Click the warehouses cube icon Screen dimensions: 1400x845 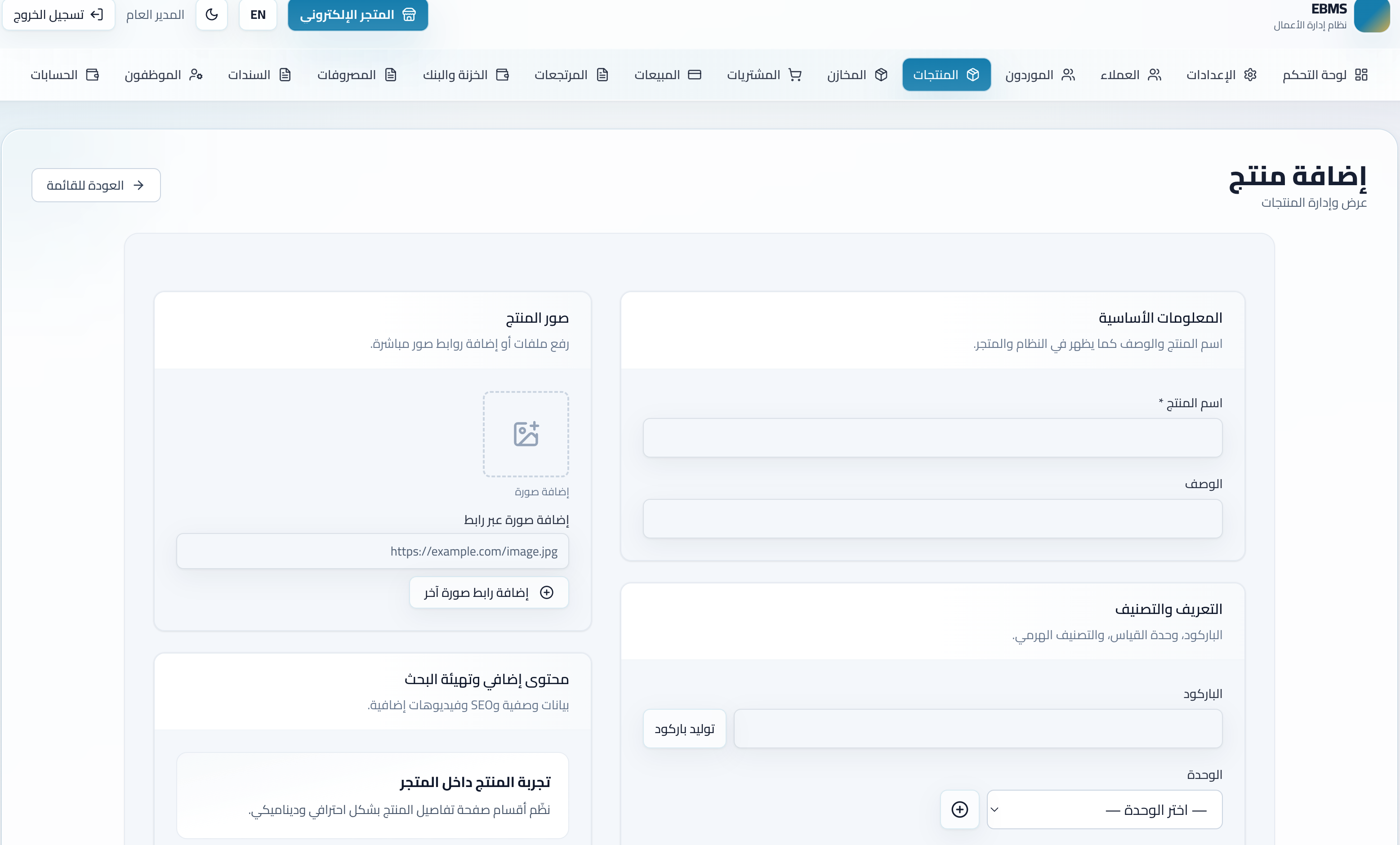point(881,75)
